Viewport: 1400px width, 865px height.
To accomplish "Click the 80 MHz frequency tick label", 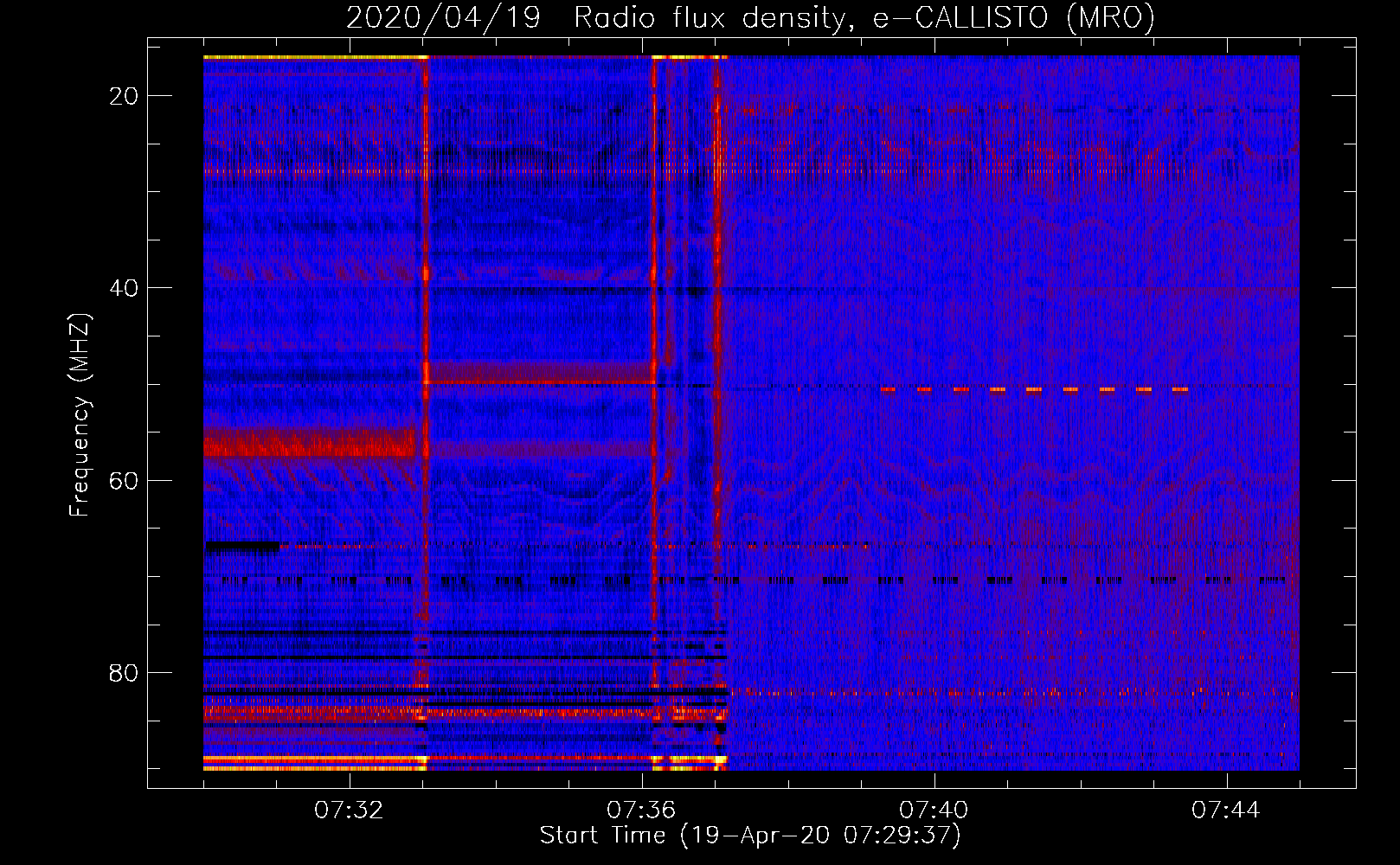I will (124, 673).
